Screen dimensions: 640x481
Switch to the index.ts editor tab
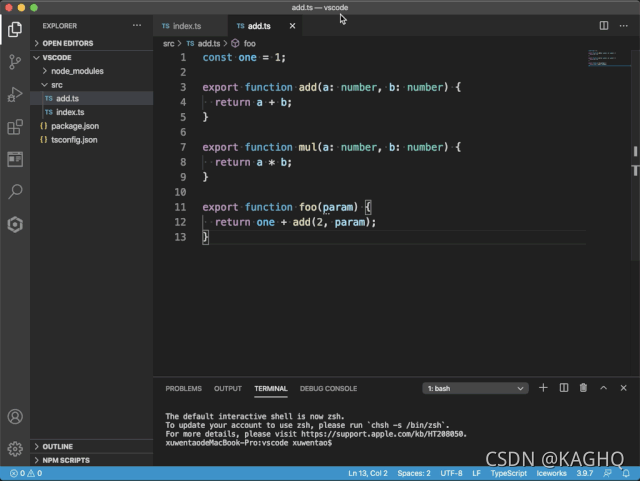(x=190, y=26)
